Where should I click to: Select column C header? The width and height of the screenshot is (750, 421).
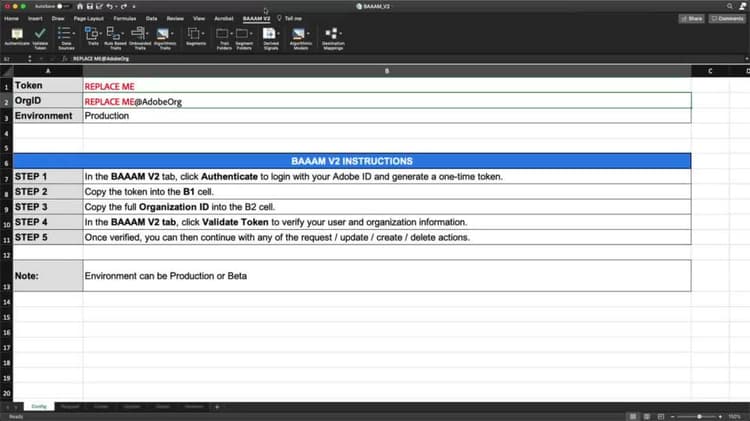point(710,71)
